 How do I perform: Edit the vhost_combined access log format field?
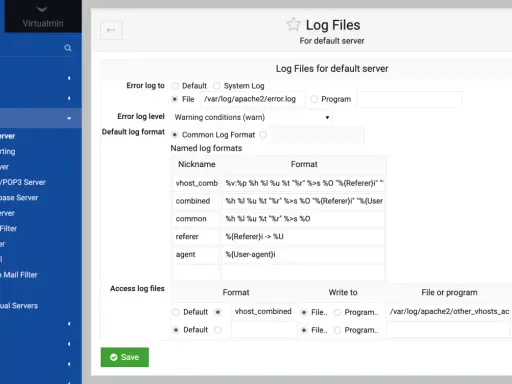pos(264,312)
